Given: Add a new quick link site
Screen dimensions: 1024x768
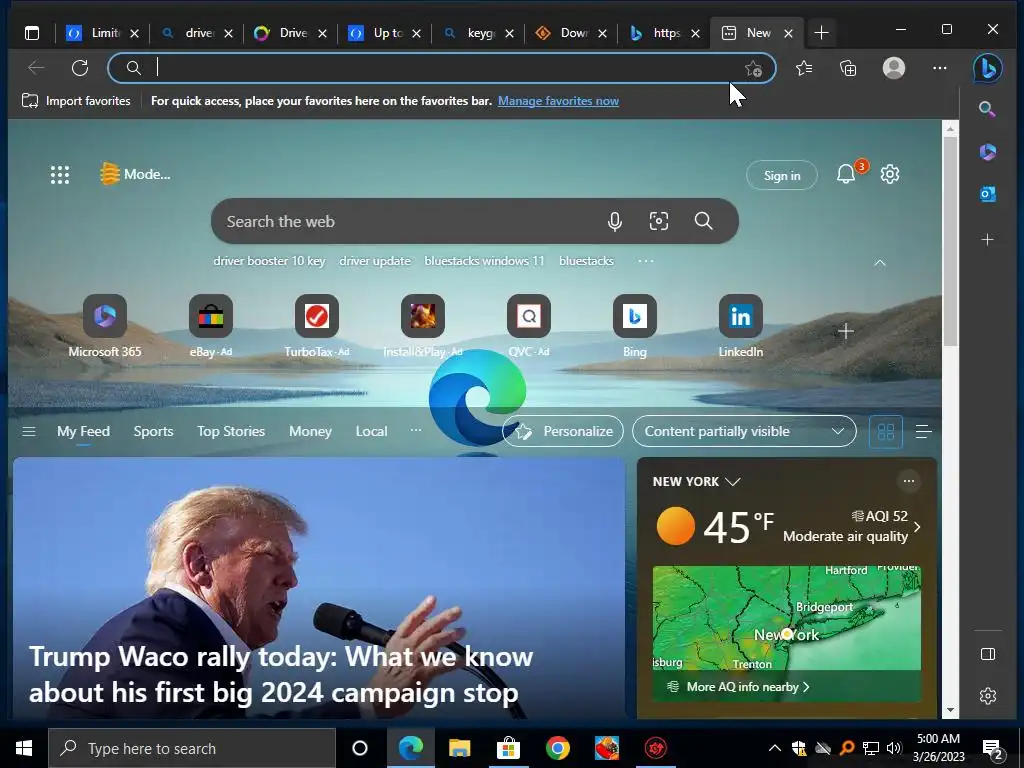Looking at the screenshot, I should [846, 331].
